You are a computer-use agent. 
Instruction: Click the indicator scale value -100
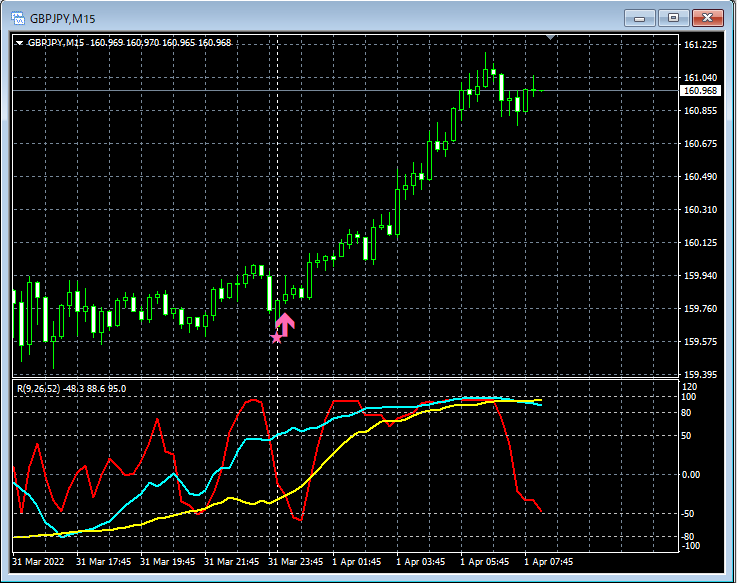690,546
